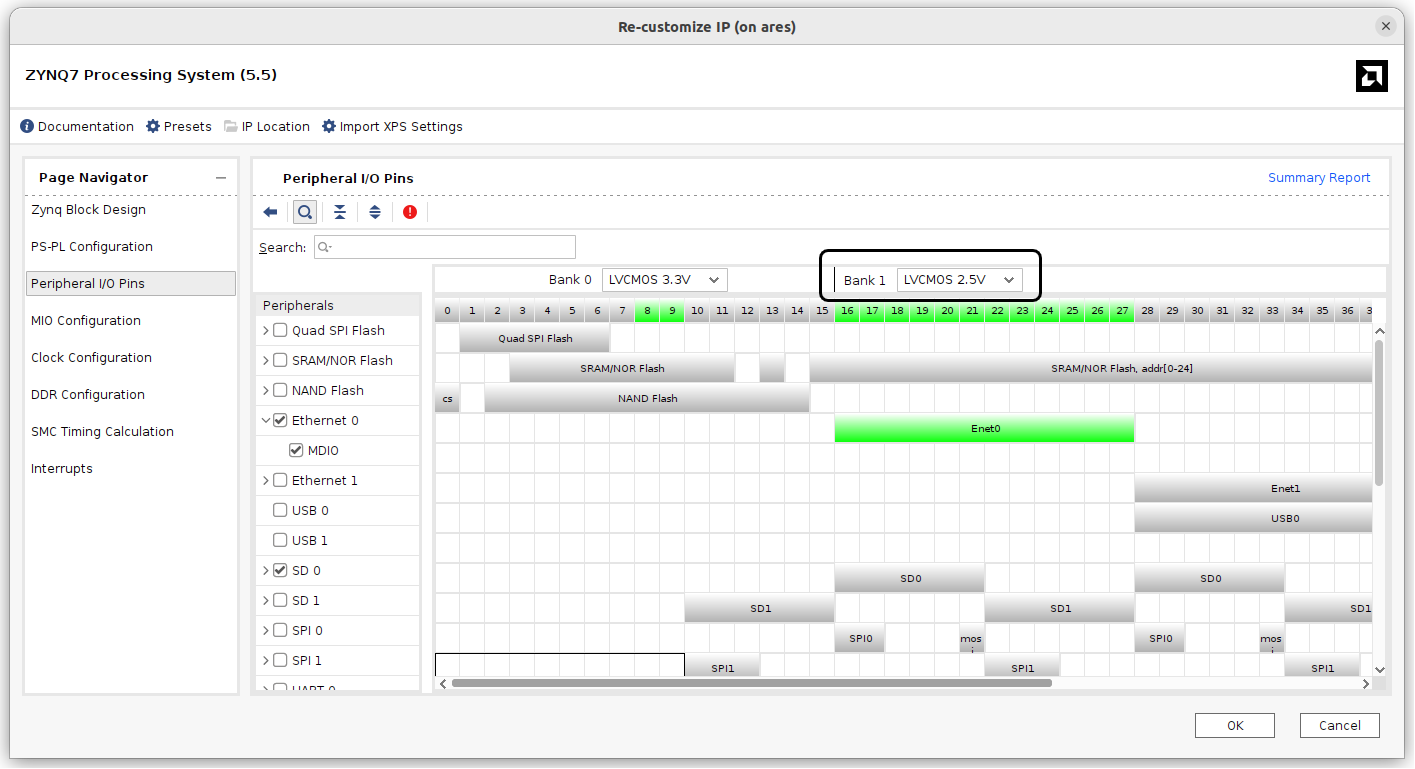
Task: Go to Interrupts page
Action: click(x=62, y=469)
